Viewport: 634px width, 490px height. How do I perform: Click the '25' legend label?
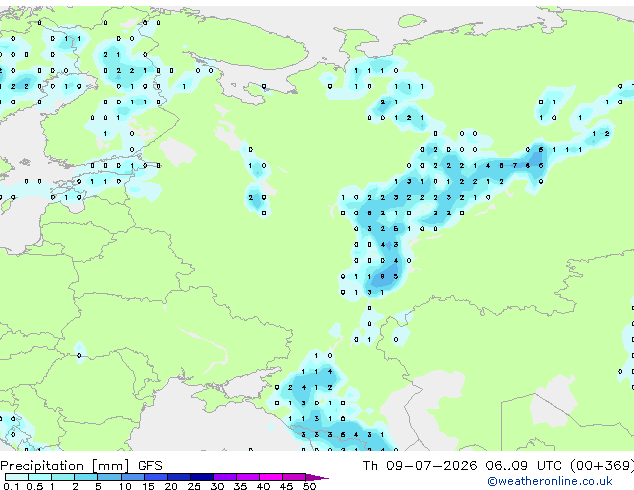[x=194, y=486]
